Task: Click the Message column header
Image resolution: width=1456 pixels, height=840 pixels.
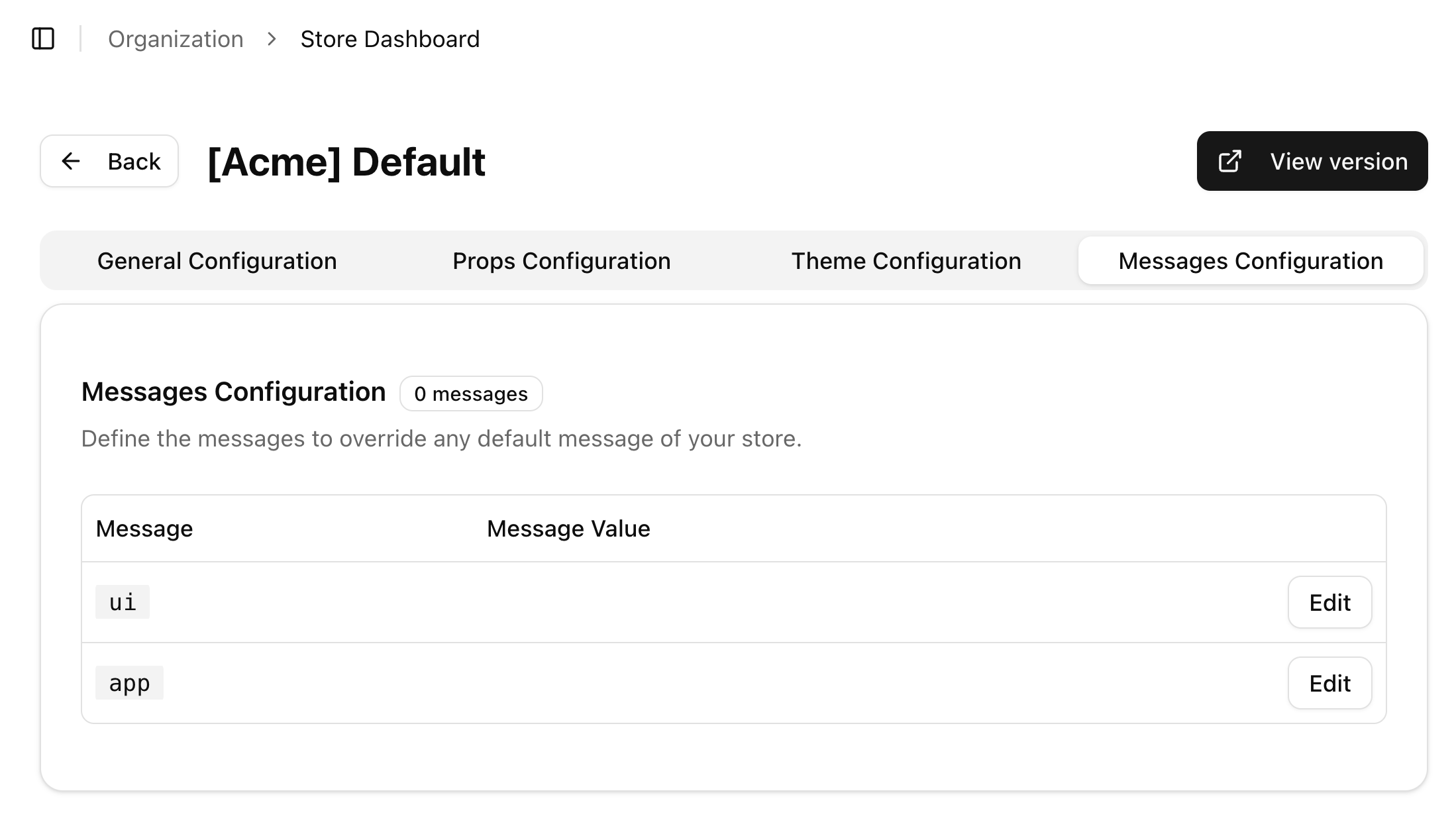Action: 144,528
